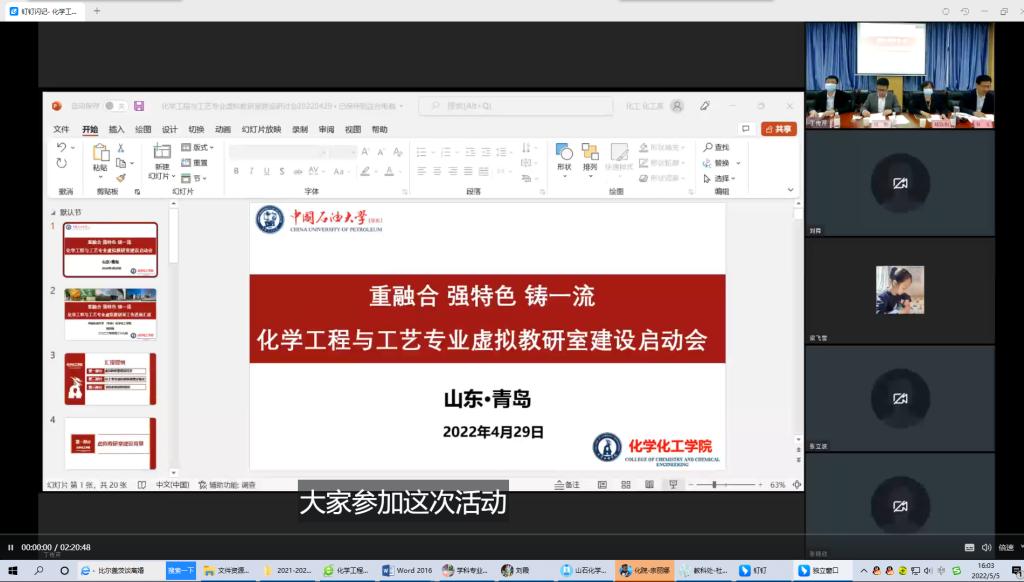Click the Format Painter brush icon
This screenshot has width=1024, height=582.
[x=121, y=178]
